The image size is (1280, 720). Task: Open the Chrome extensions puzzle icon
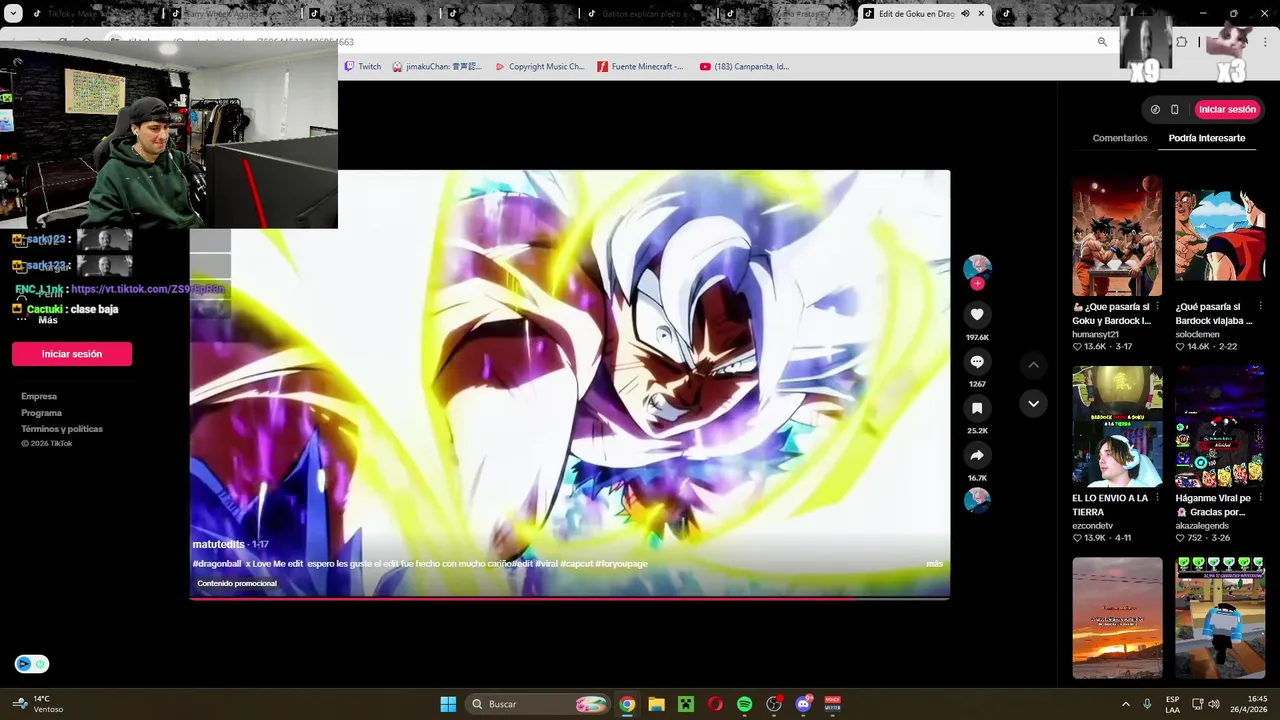coord(1182,42)
